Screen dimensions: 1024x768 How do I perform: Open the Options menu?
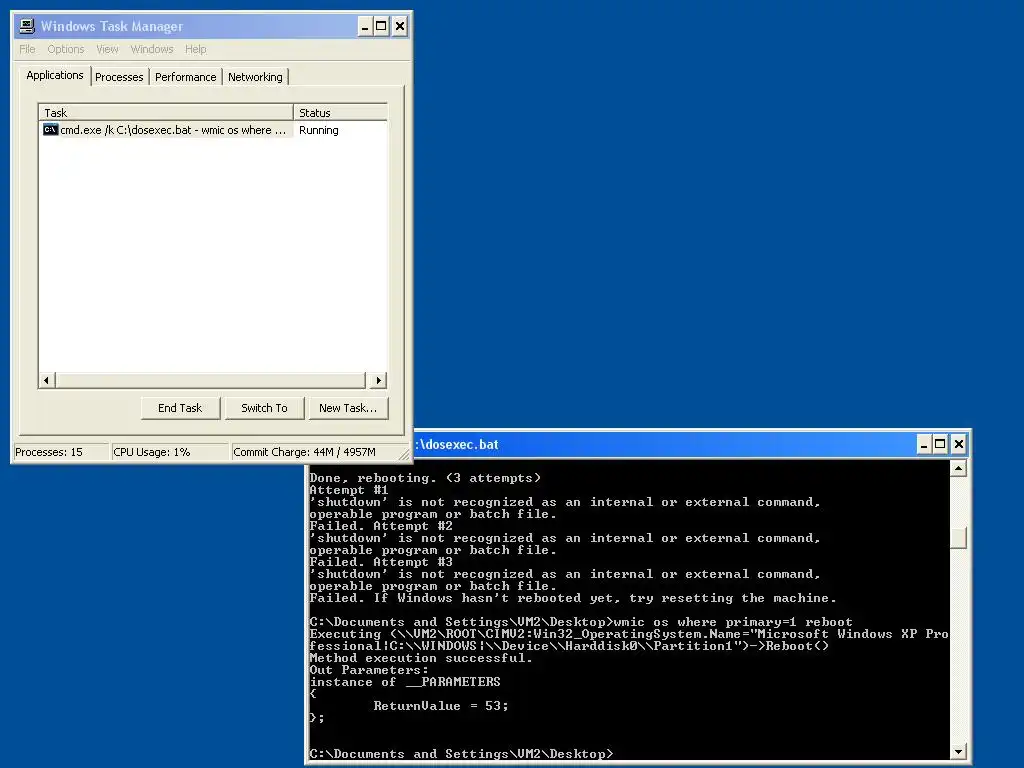pos(65,49)
